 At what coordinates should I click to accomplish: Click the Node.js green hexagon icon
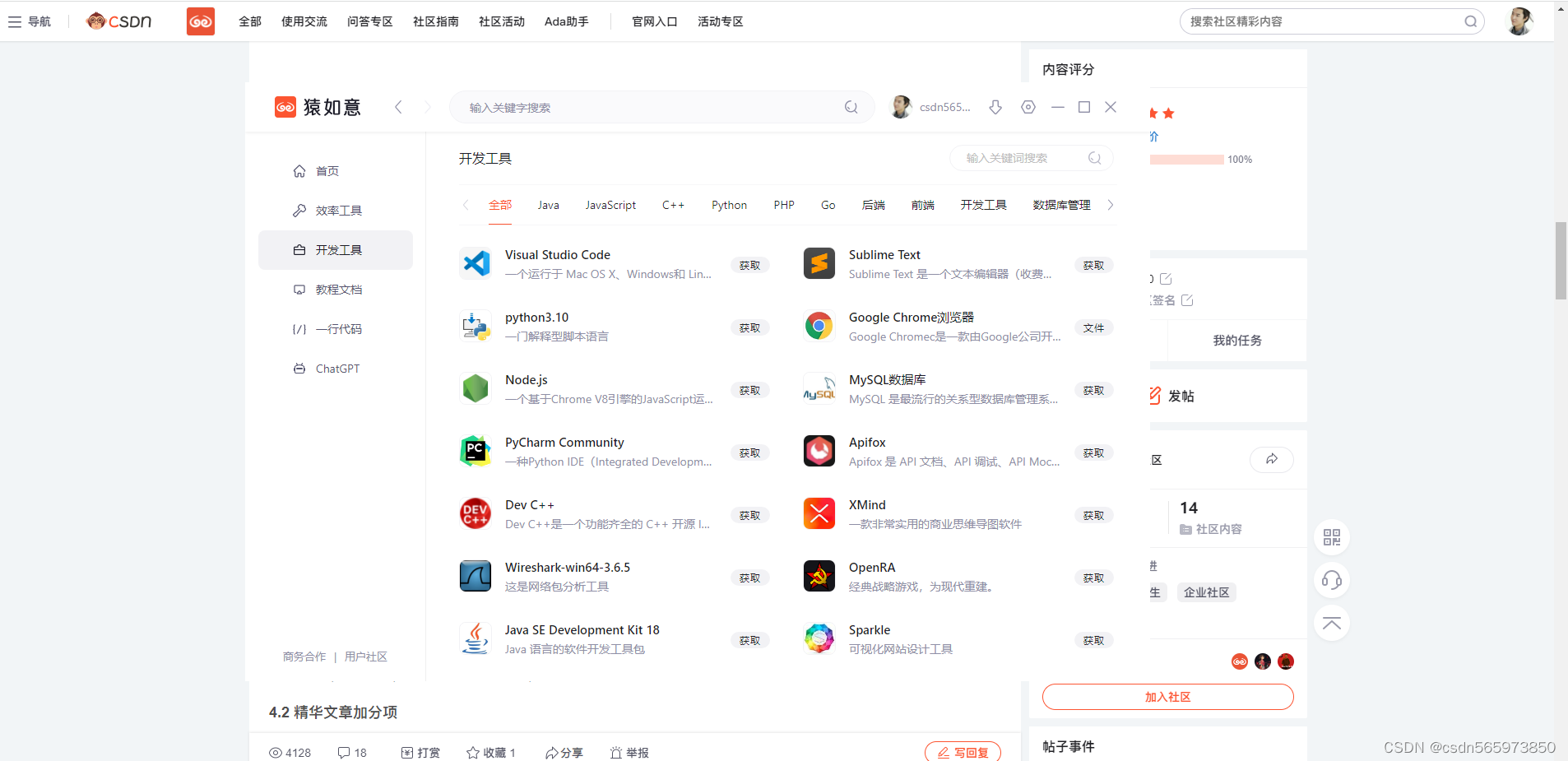click(x=476, y=388)
